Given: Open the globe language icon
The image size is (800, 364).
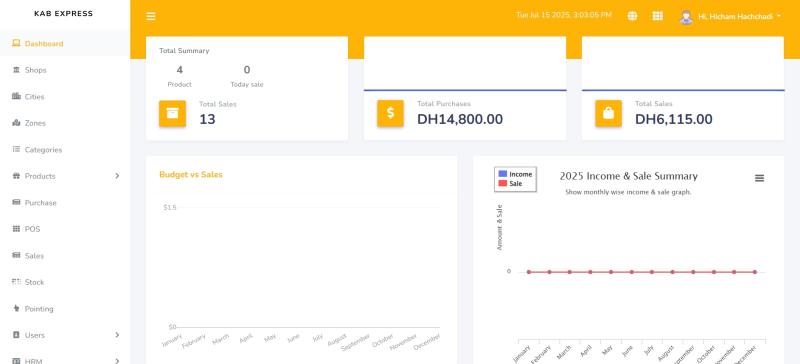Looking at the screenshot, I should point(632,16).
